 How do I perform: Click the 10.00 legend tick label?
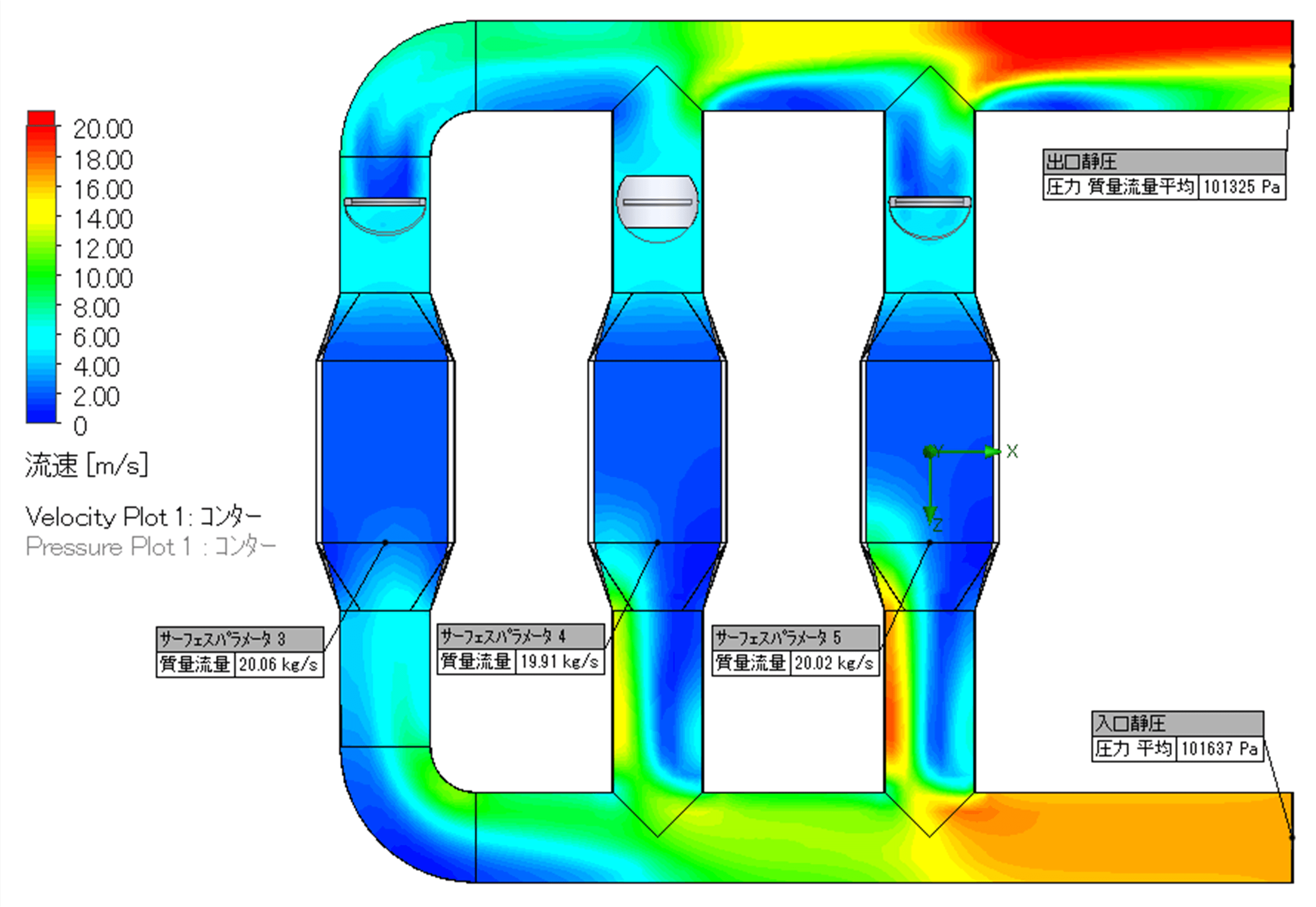103,279
